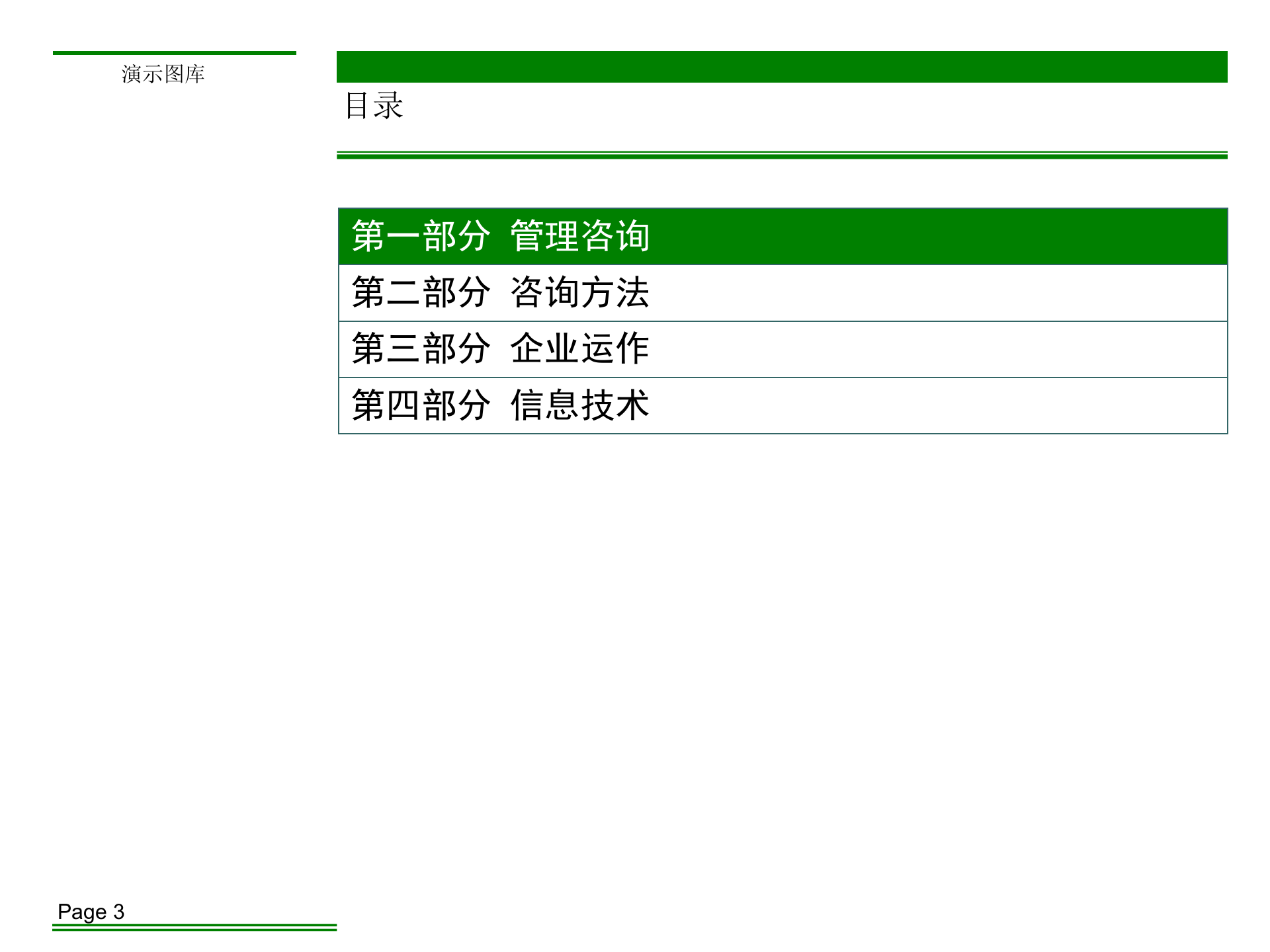Open the 第四部分 信息技术 chapter
Viewport: 1270px width, 952px height.
coord(503,405)
